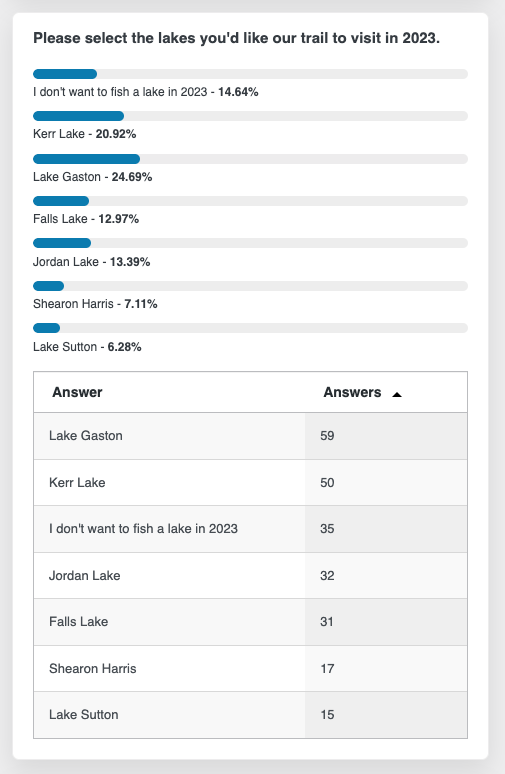The image size is (505, 774).
Task: Click the value 35 in the table
Action: pyautogui.click(x=327, y=529)
